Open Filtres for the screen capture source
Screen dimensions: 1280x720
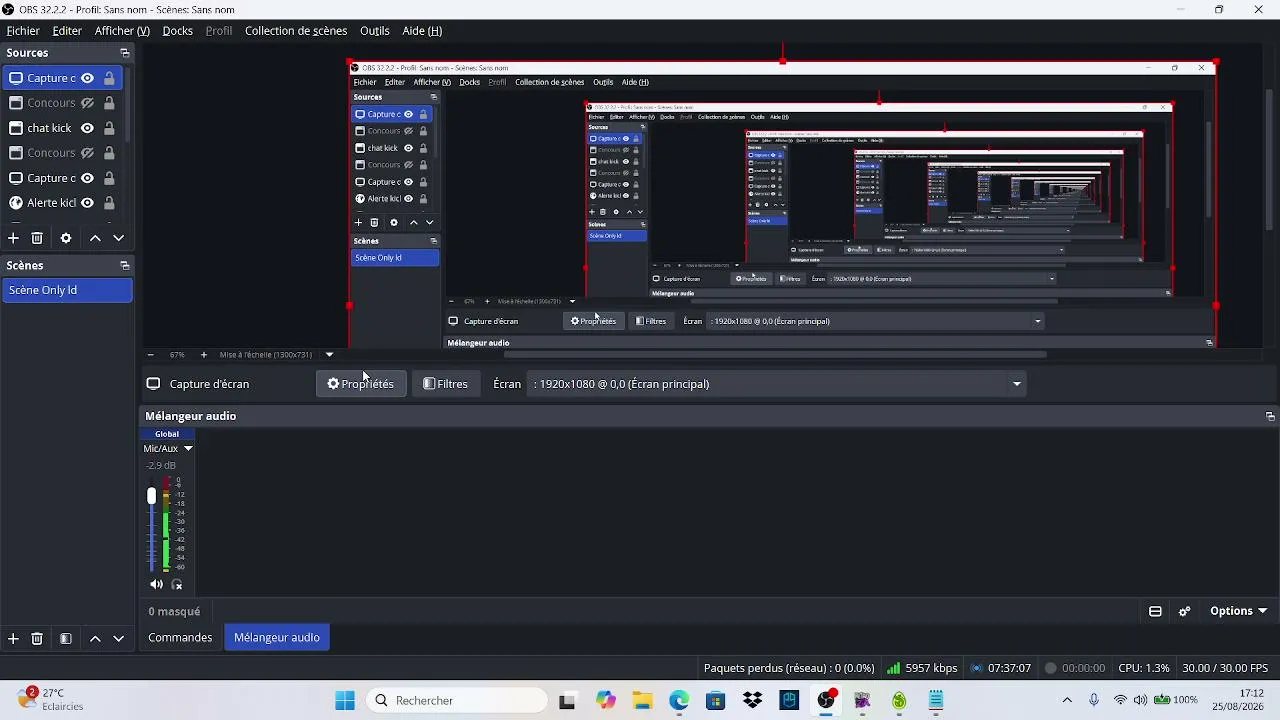click(x=445, y=384)
